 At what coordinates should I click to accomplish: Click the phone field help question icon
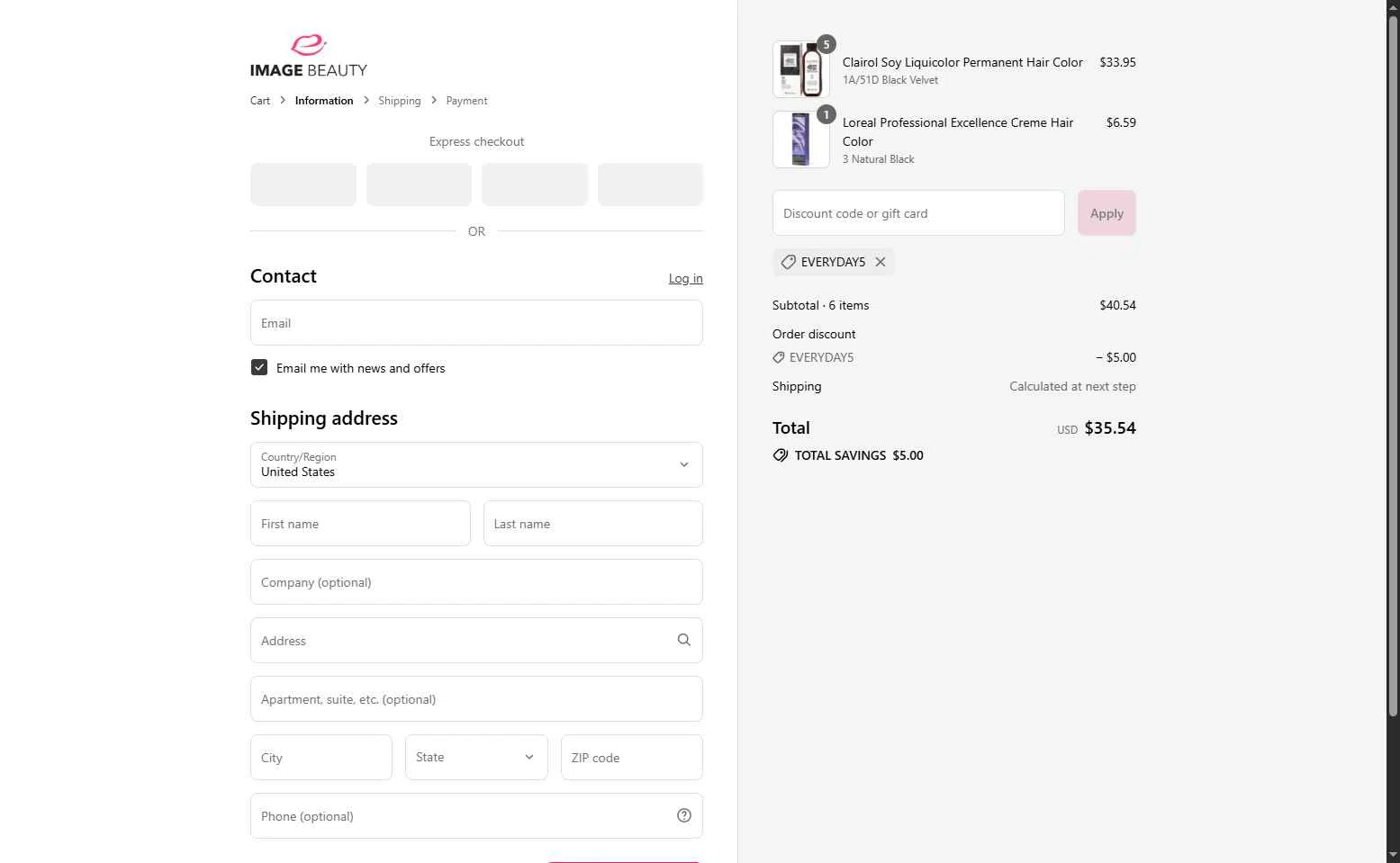[684, 815]
